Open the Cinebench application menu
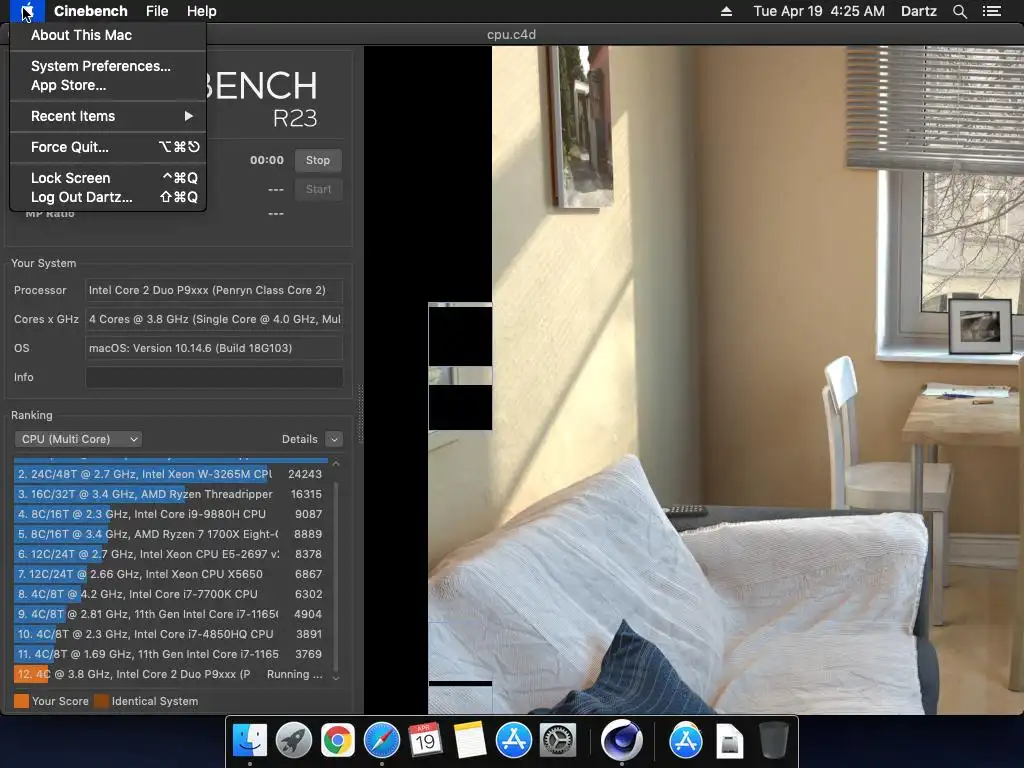This screenshot has width=1024, height=768. point(90,11)
